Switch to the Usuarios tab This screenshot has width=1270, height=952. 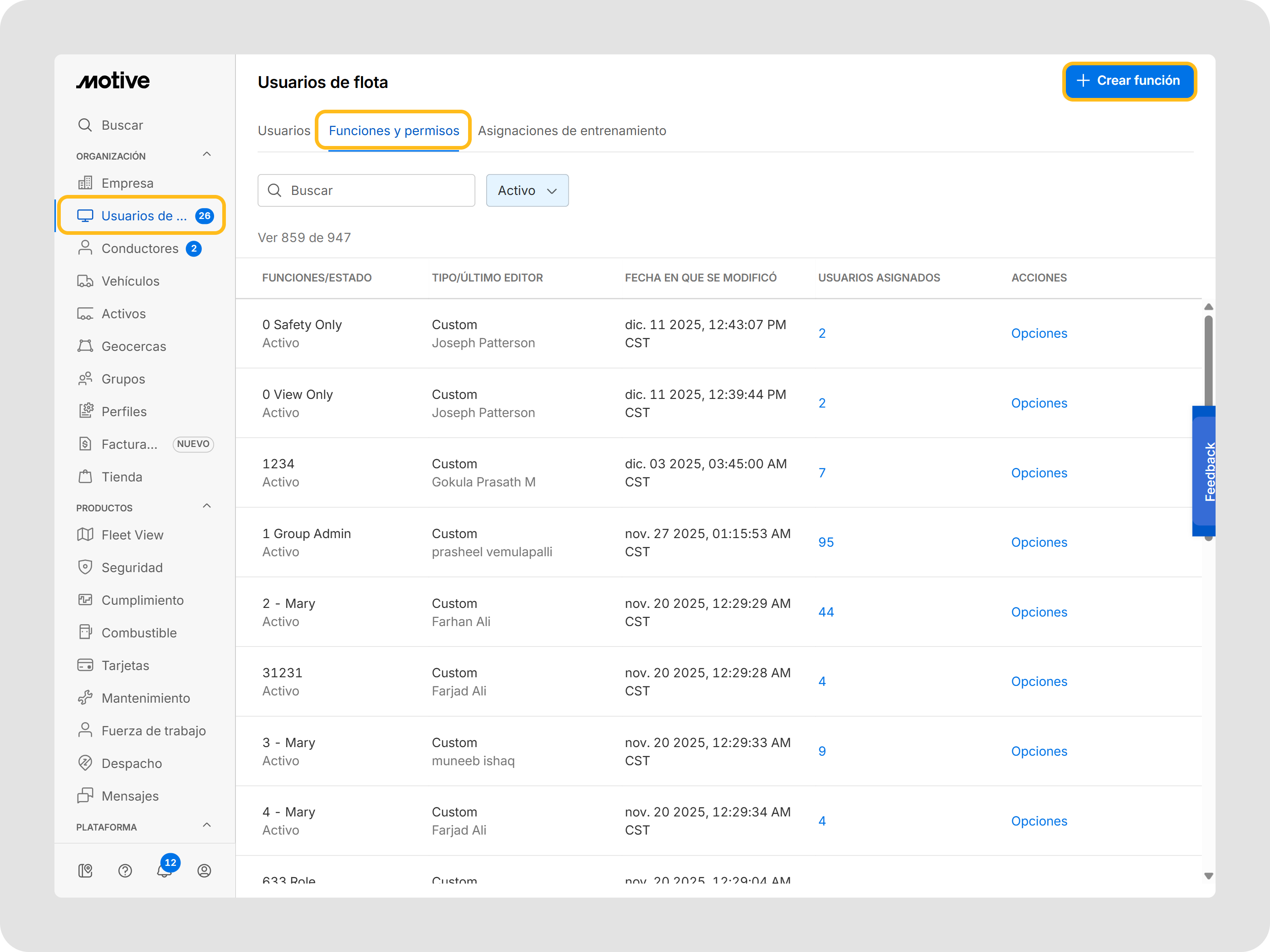[283, 131]
